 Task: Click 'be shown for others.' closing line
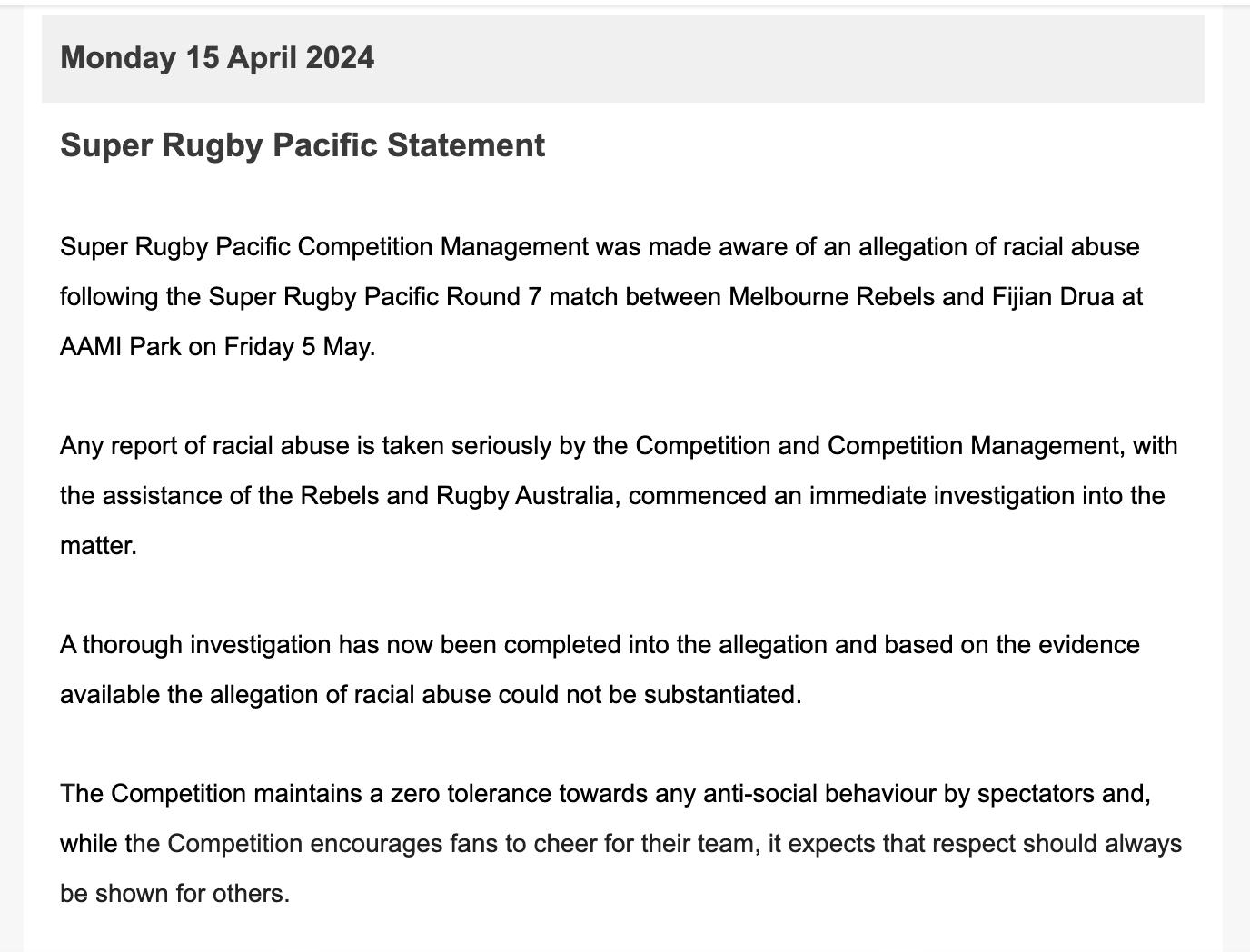coord(174,894)
